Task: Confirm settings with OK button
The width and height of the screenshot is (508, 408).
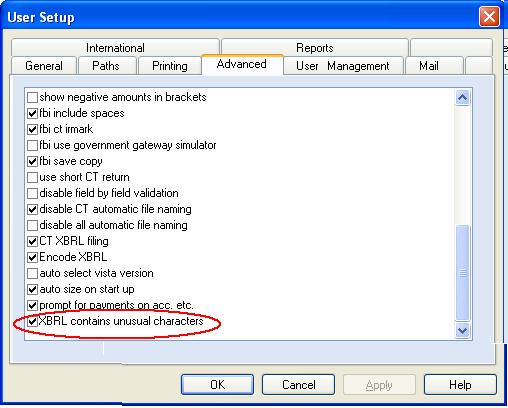Action: pyautogui.click(x=217, y=385)
